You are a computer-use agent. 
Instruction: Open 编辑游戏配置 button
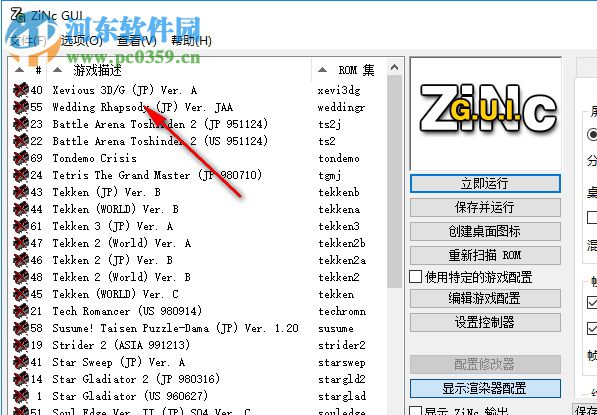485,298
